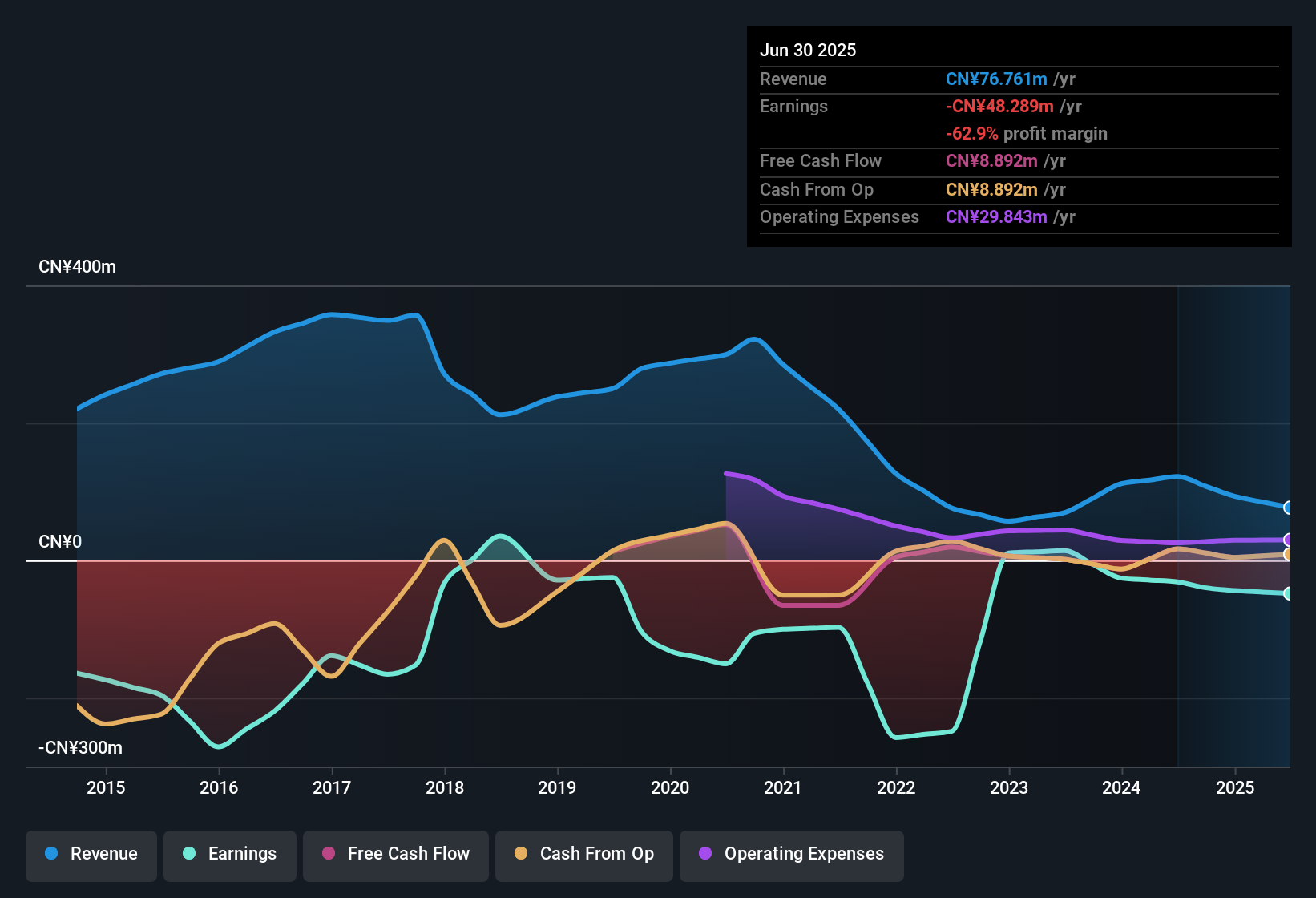Toggle the Revenue series visibility
This screenshot has height=898, width=1316.
pyautogui.click(x=91, y=855)
